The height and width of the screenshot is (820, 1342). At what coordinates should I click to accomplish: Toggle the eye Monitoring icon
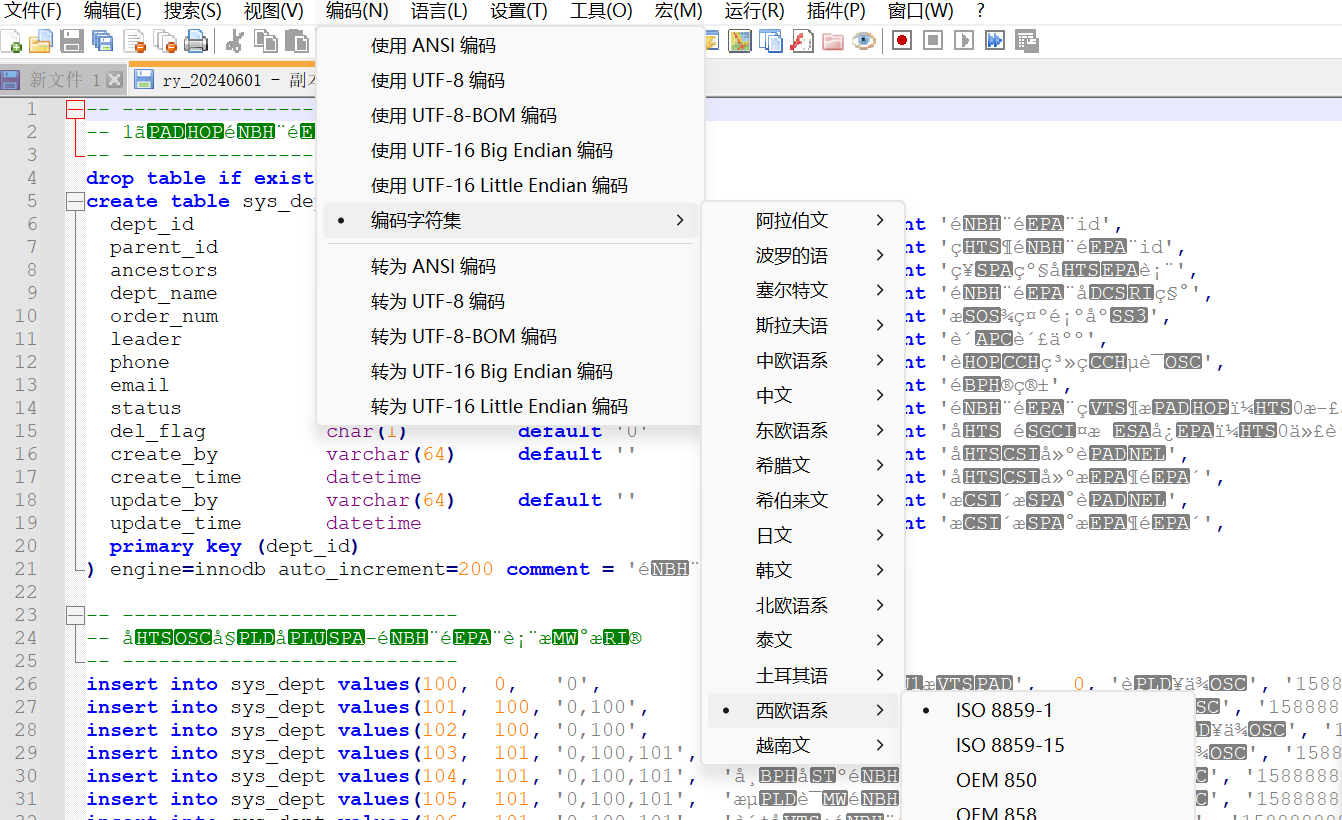864,41
